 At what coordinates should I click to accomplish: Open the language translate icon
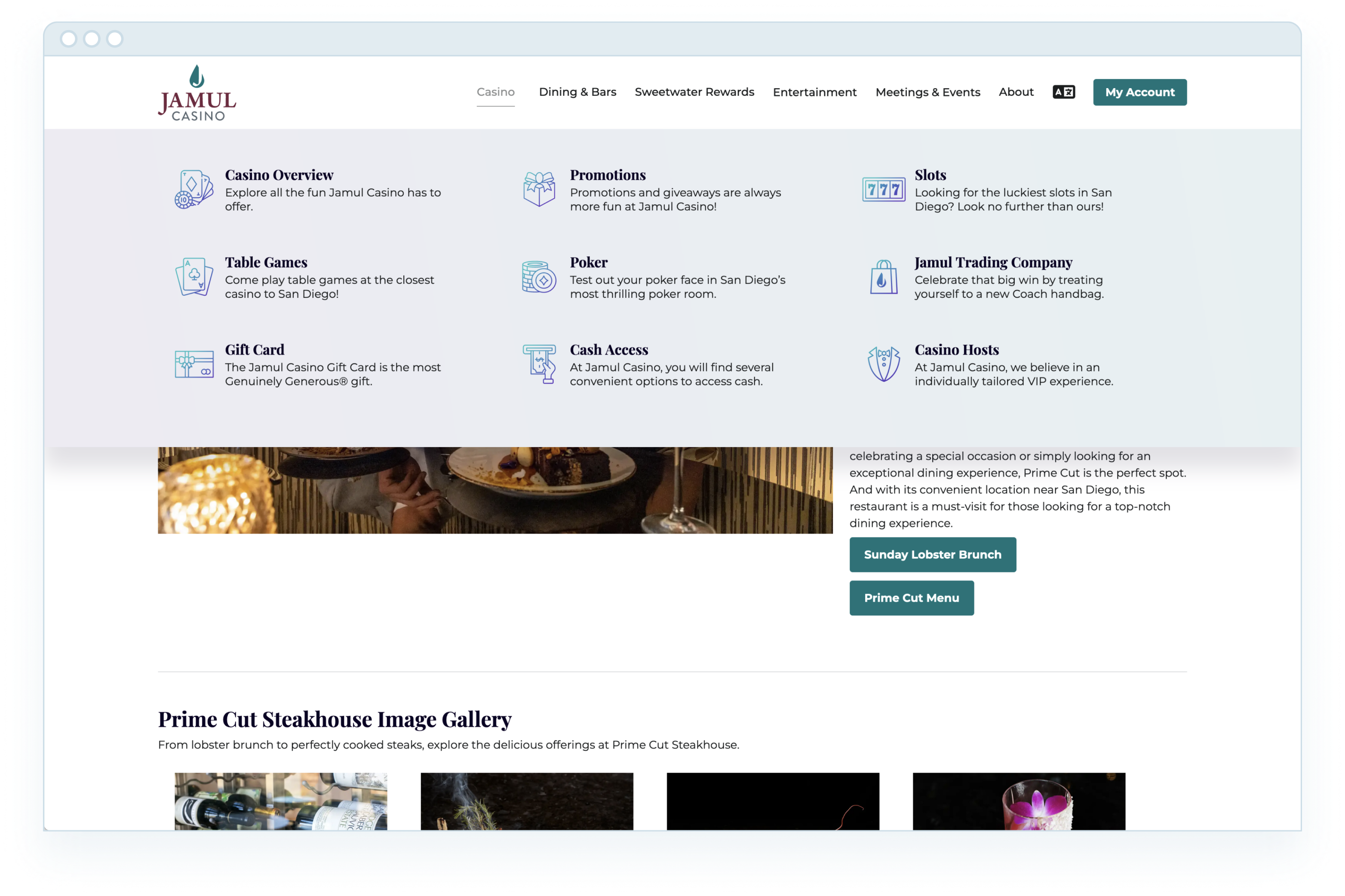(x=1063, y=92)
